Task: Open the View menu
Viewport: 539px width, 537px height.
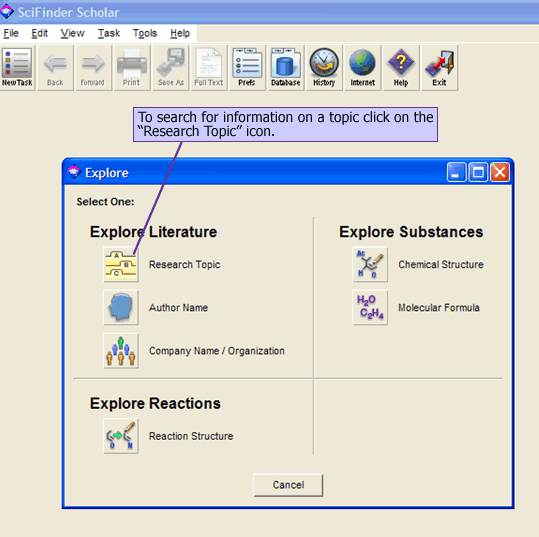Action: [x=73, y=33]
